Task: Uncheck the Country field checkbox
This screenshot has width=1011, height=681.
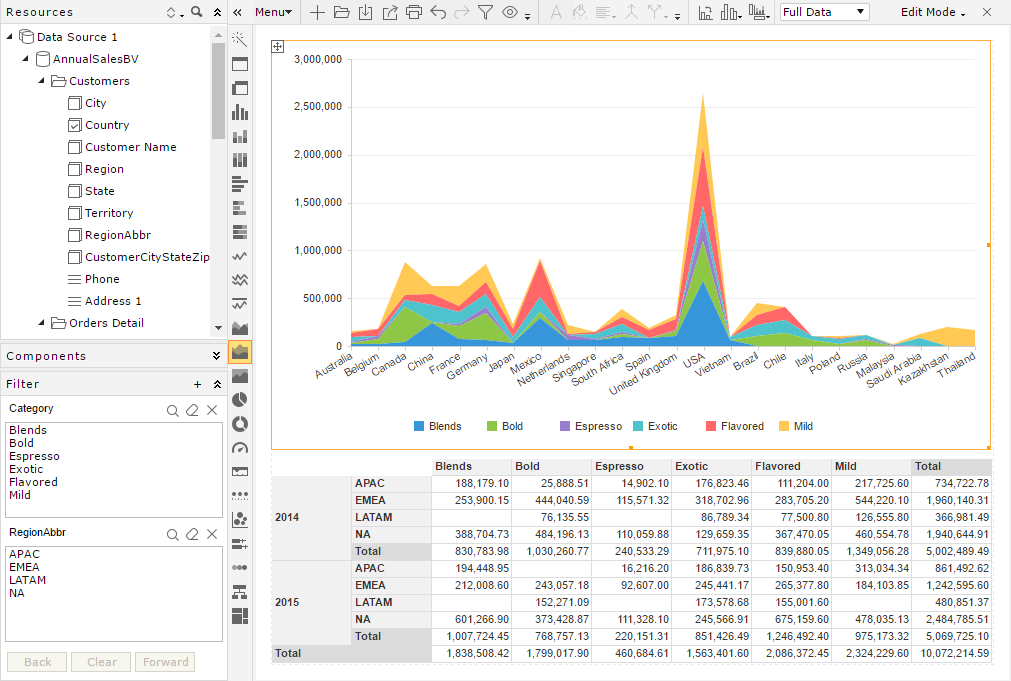Action: [75, 125]
